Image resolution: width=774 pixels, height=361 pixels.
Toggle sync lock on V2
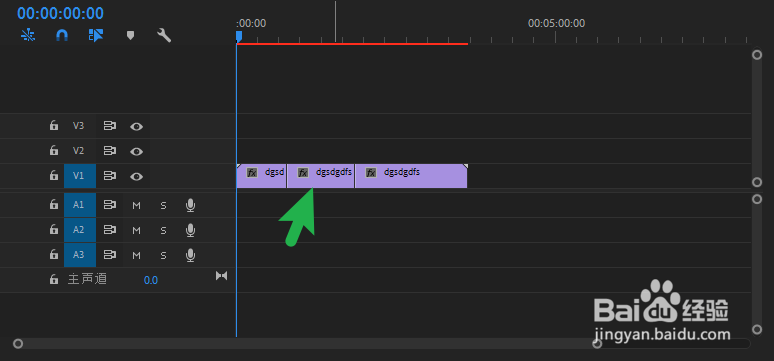pyautogui.click(x=110, y=151)
